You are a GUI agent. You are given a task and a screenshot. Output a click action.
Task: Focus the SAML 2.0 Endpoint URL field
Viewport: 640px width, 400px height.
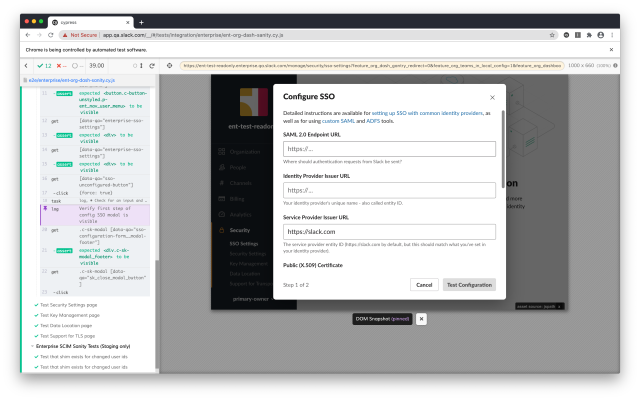[x=389, y=149]
